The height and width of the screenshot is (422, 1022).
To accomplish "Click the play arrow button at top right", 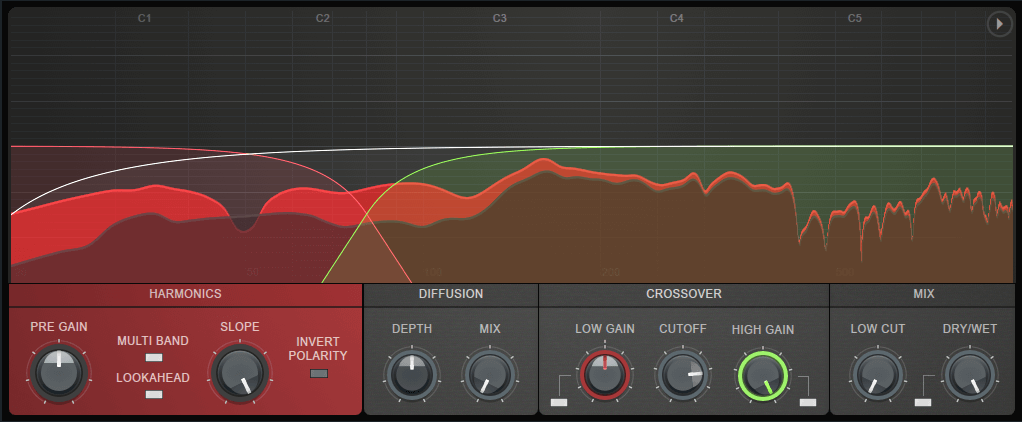I will pyautogui.click(x=999, y=24).
